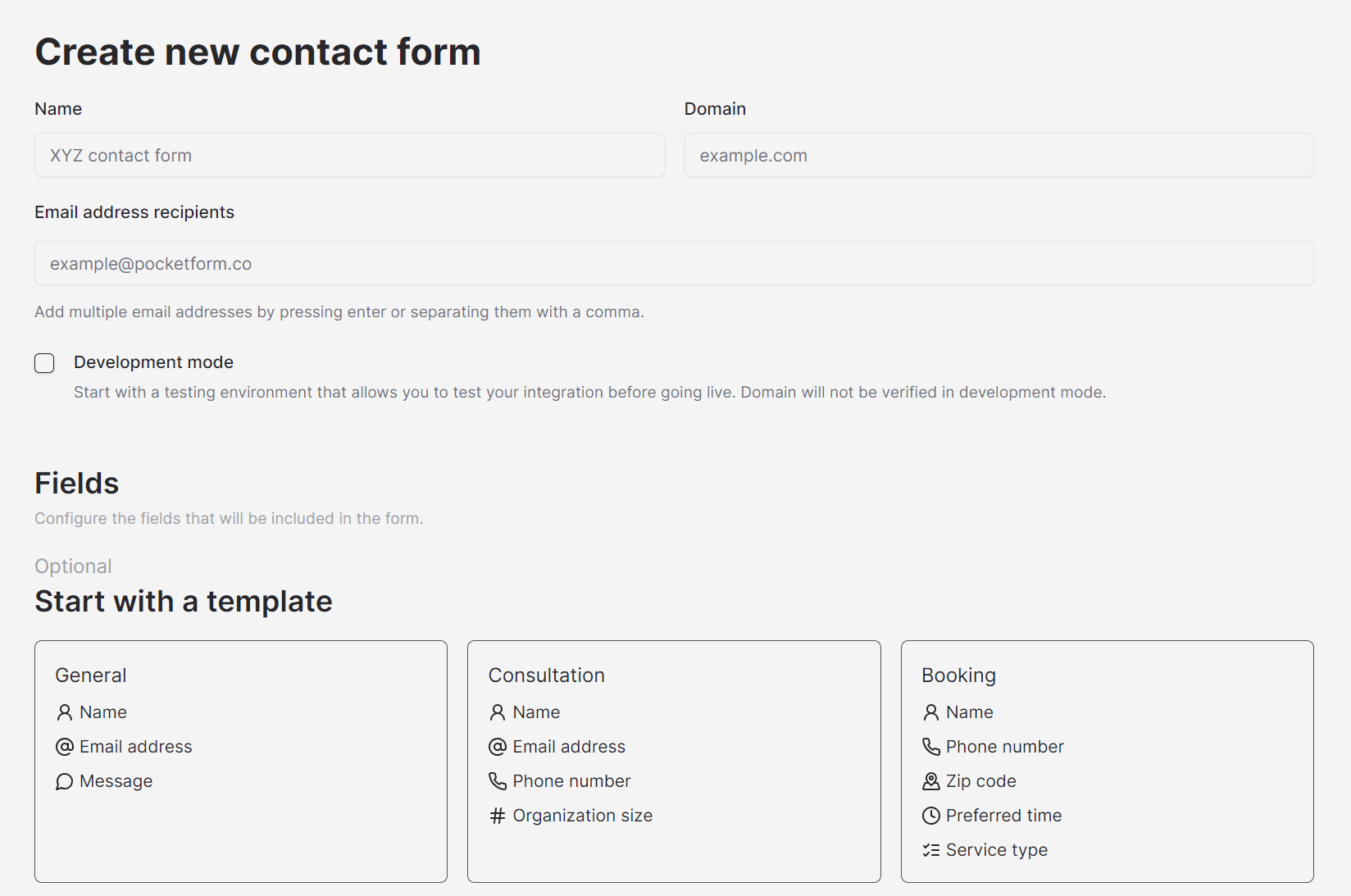Viewport: 1351px width, 896px height.
Task: Focus the Domain input field
Action: [999, 155]
